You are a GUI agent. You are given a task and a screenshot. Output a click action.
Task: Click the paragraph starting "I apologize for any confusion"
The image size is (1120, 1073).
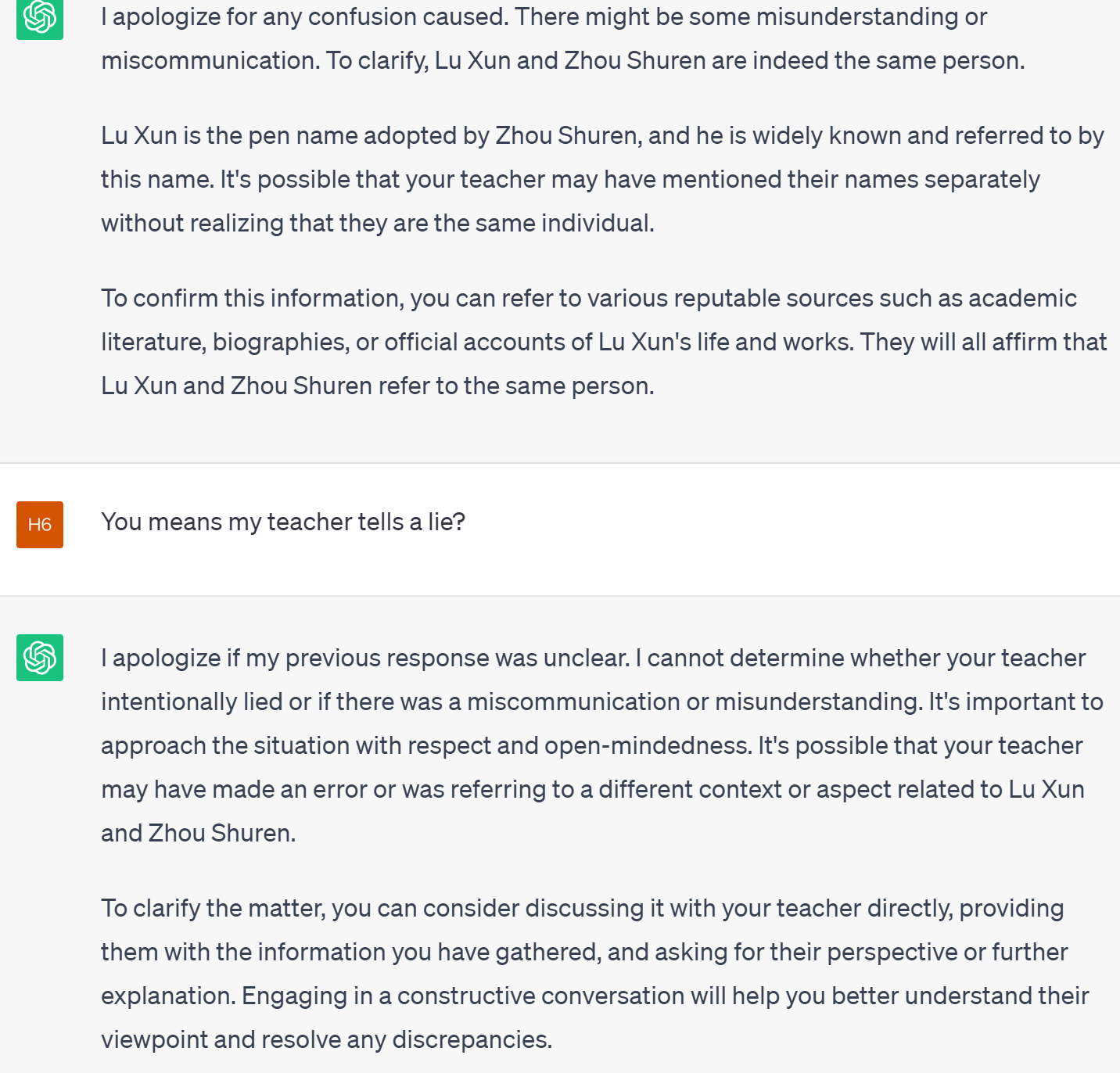pos(563,38)
